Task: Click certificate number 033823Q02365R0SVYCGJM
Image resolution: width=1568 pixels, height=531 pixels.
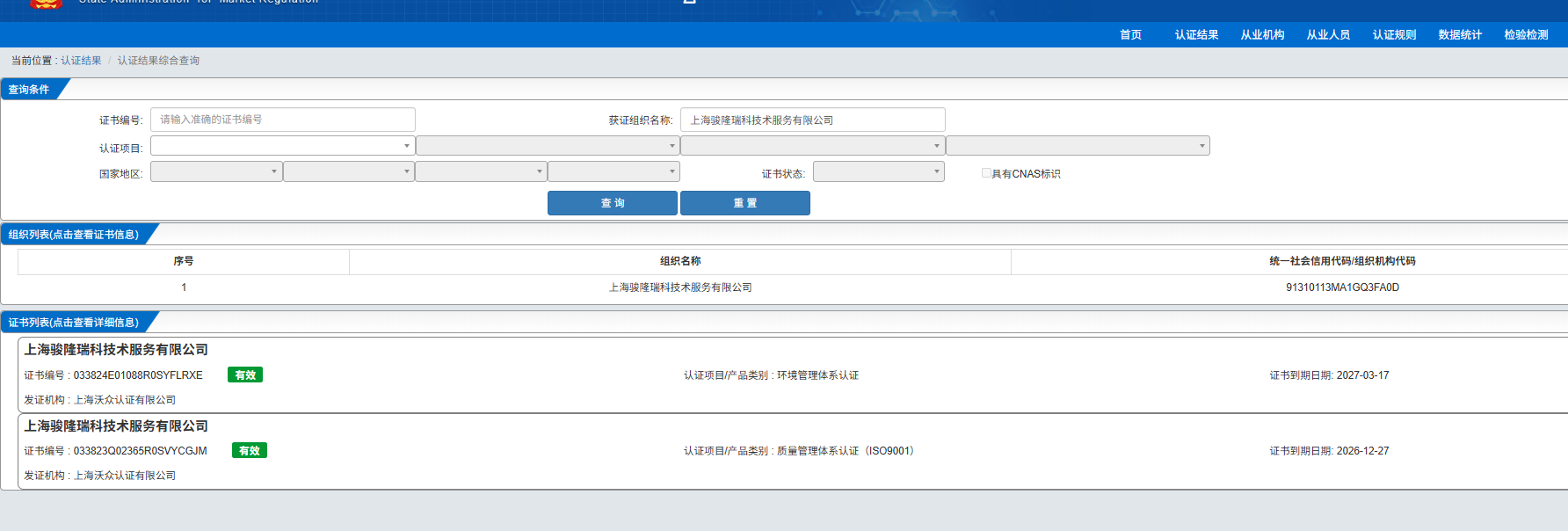Action: pyautogui.click(x=141, y=451)
